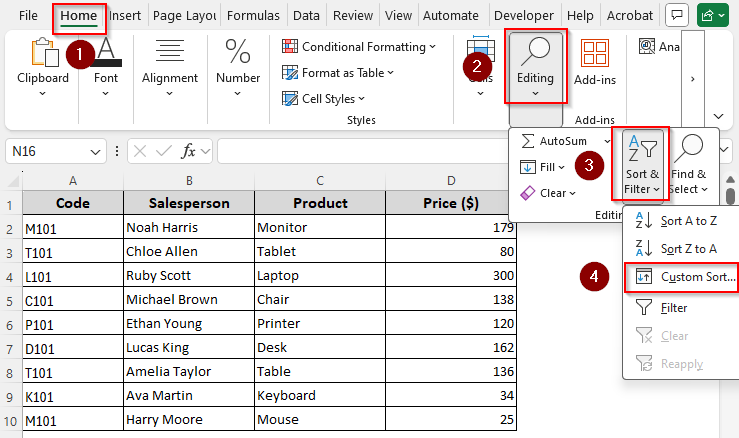Expand the Name Box dropdown arrow
This screenshot has height=438, width=739.
pos(95,151)
